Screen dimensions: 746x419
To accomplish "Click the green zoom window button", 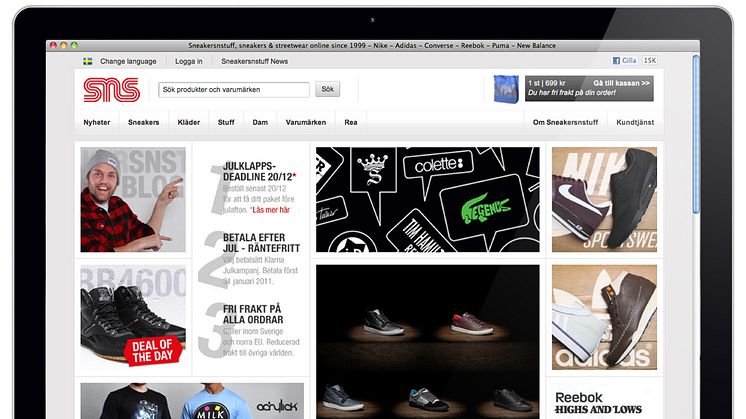I will (74, 46).
